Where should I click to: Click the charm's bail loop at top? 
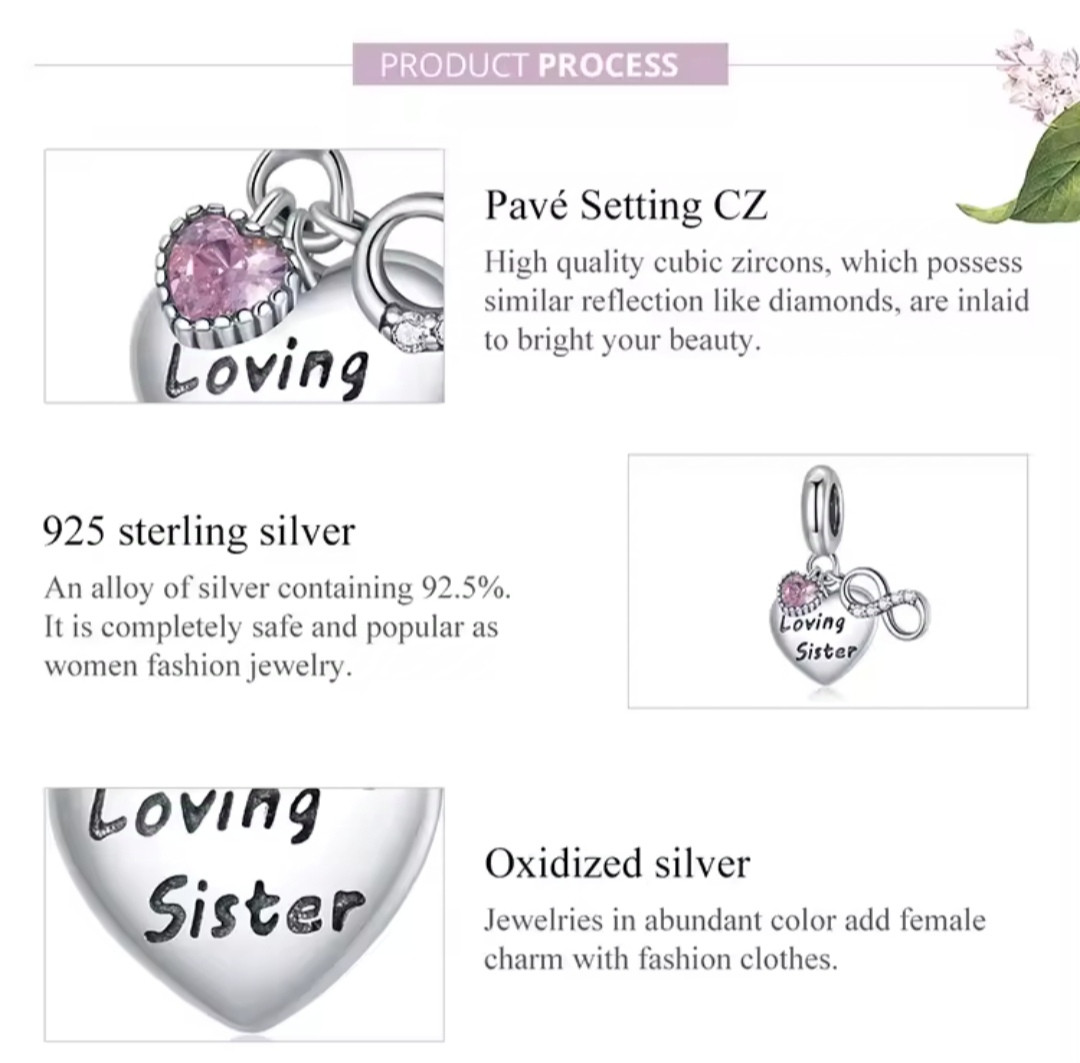[823, 510]
